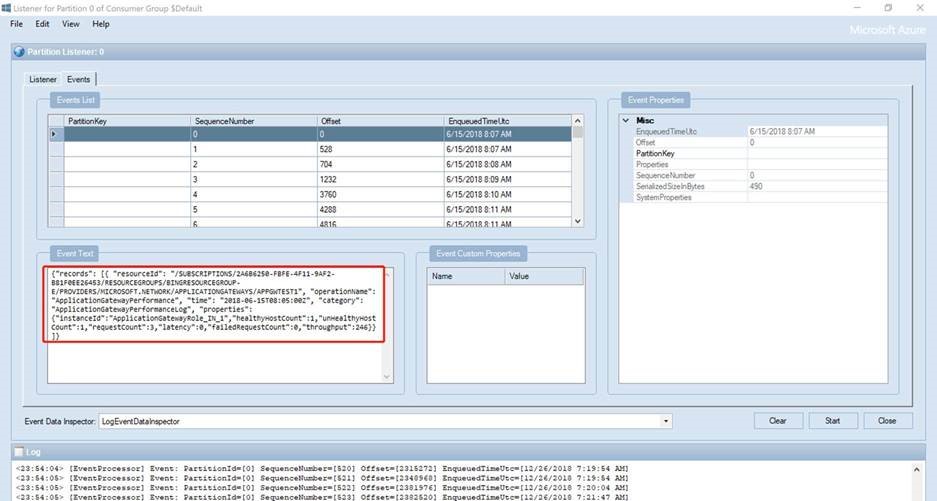The image size is (937, 501).
Task: Click the Partition Listener globe icon
Action: pos(18,52)
